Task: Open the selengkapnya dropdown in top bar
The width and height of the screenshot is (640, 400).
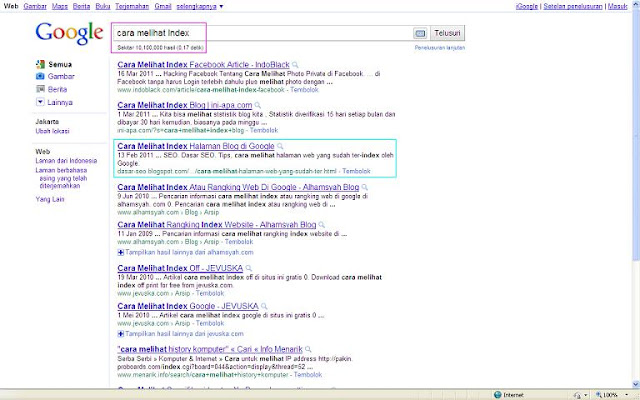Action: click(200, 7)
